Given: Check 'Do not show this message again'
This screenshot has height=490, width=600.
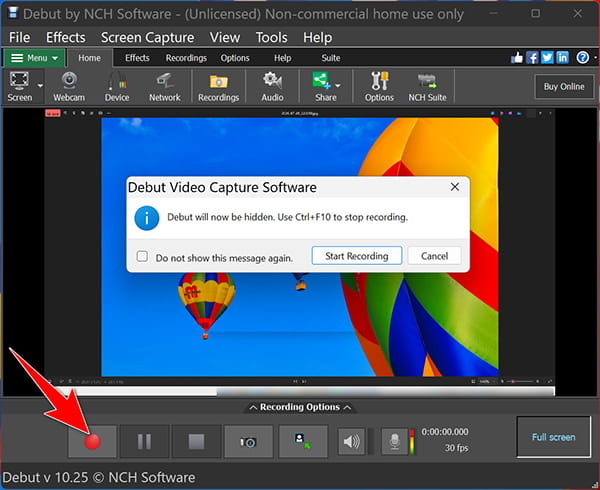Looking at the screenshot, I should coord(142,256).
